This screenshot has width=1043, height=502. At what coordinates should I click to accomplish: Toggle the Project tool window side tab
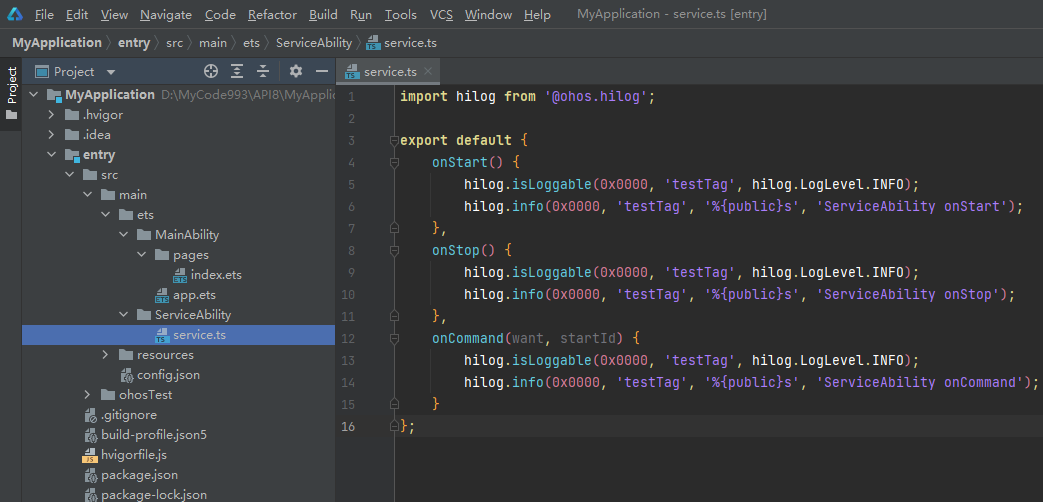(12, 85)
